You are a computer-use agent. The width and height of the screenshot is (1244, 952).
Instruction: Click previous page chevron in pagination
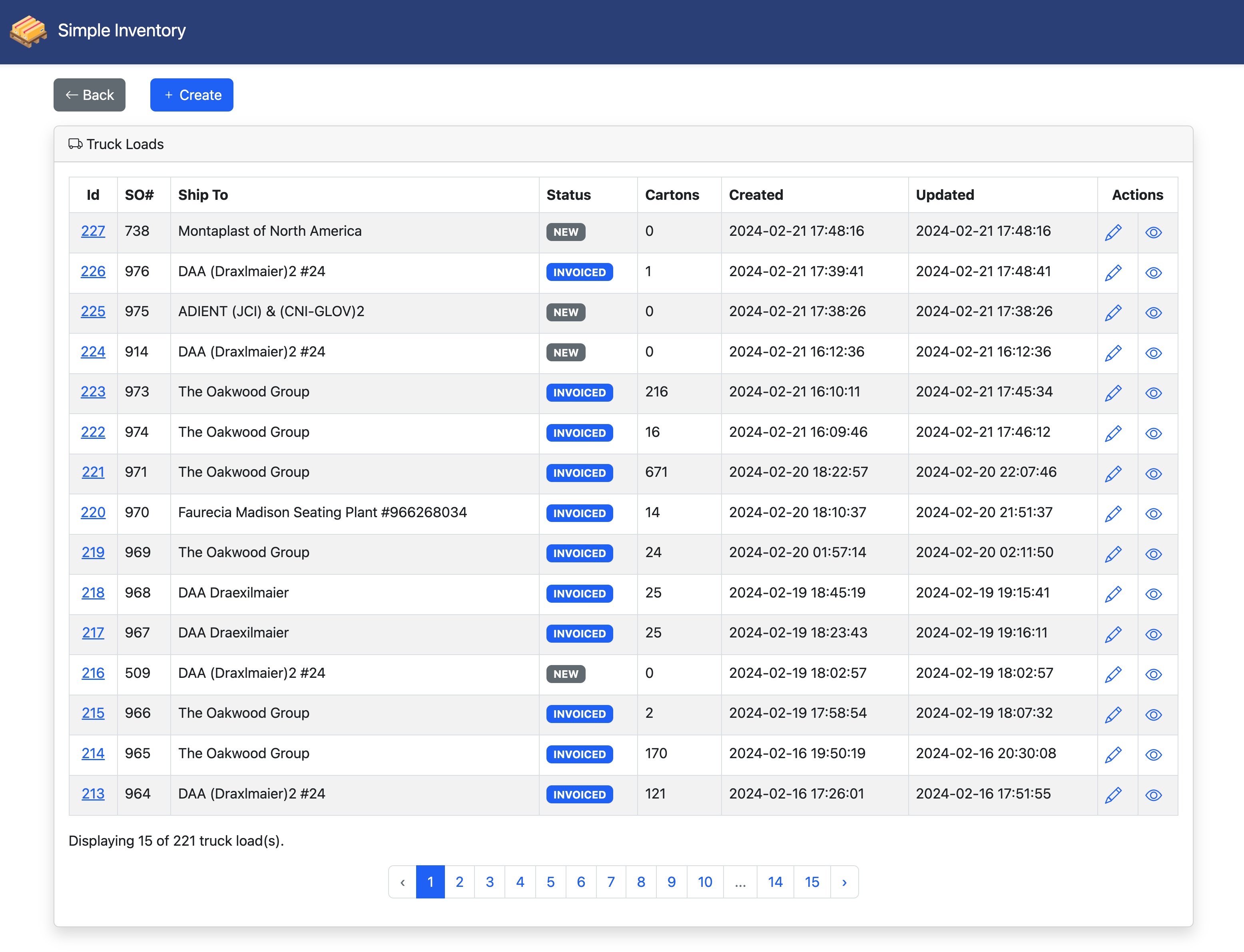(403, 882)
